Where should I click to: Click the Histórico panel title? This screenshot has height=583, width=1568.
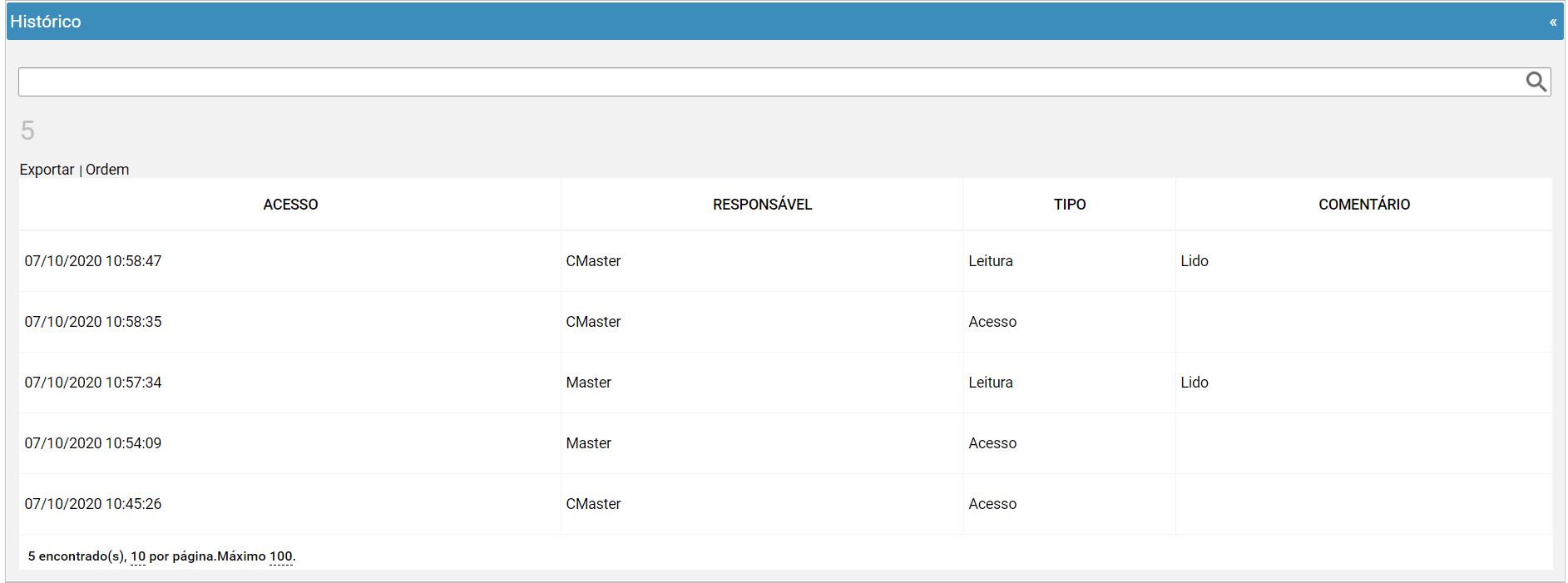point(46,22)
